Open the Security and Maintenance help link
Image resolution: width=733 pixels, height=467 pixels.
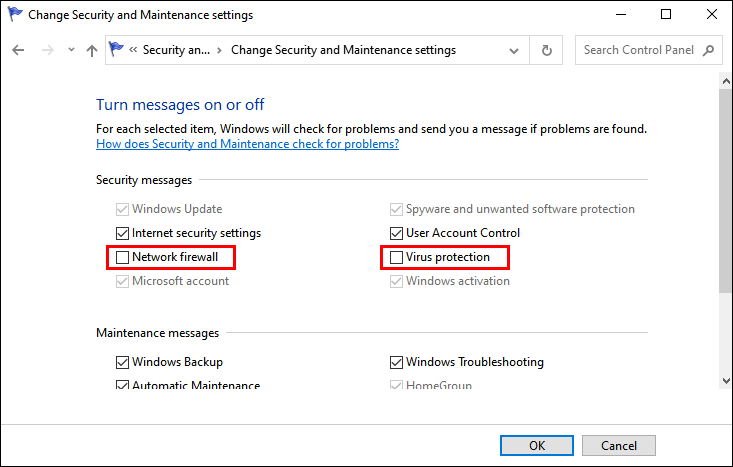(247, 144)
